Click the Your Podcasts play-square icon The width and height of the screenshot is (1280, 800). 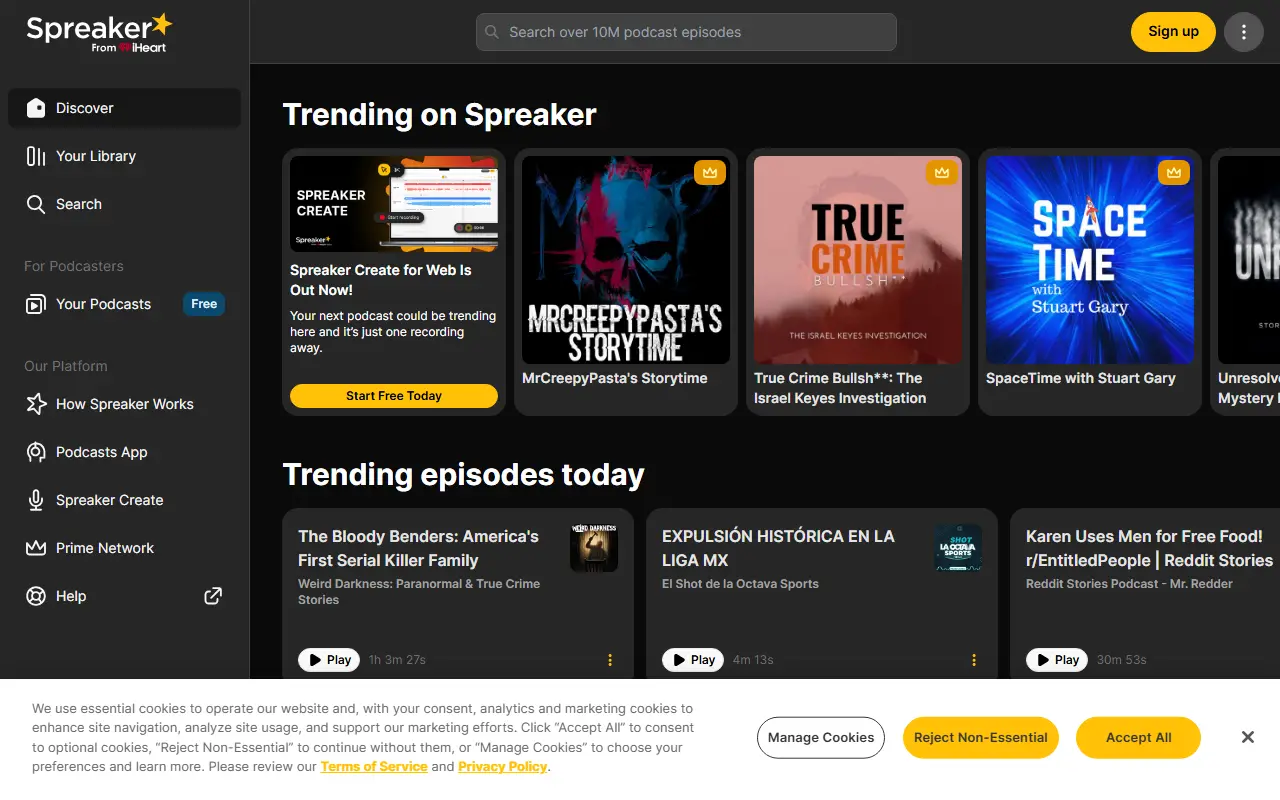tap(36, 304)
